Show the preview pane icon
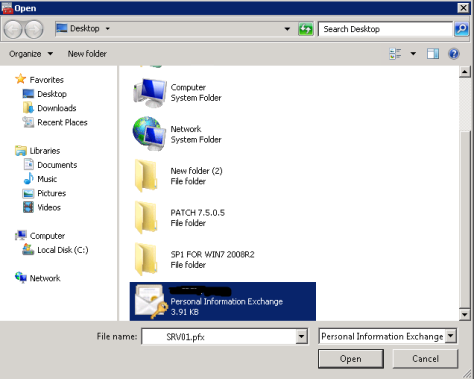474x379 pixels. tap(433, 54)
